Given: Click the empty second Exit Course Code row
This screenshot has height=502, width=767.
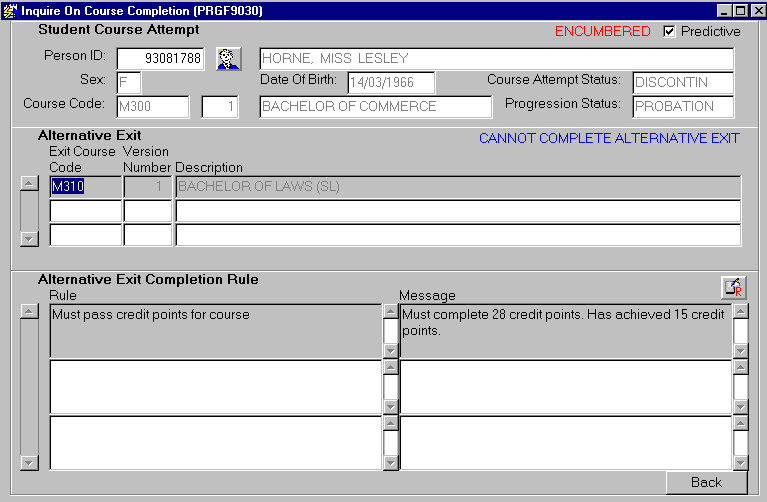Looking at the screenshot, I should [85, 211].
